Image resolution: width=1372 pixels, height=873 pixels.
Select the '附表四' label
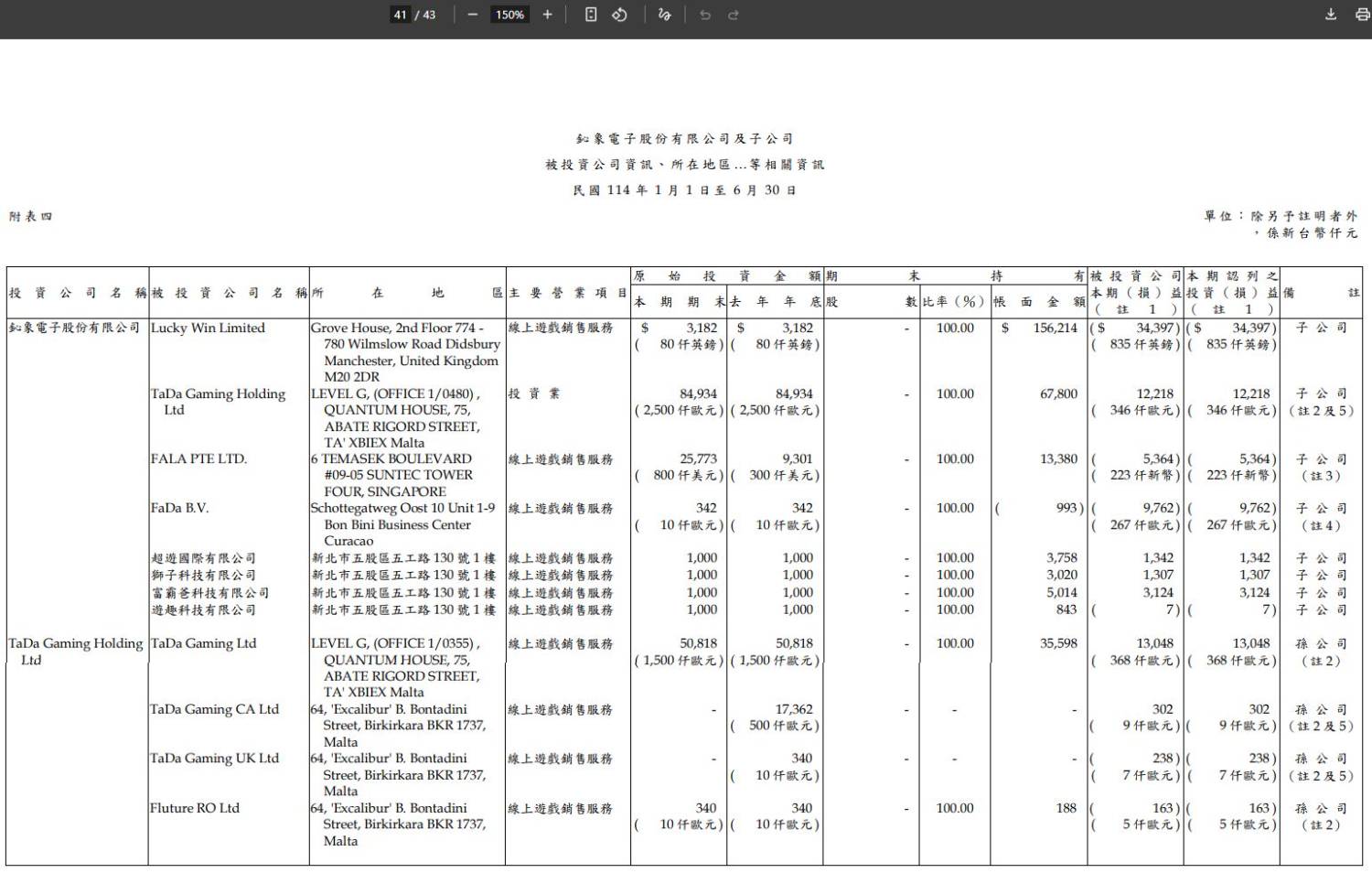31,217
